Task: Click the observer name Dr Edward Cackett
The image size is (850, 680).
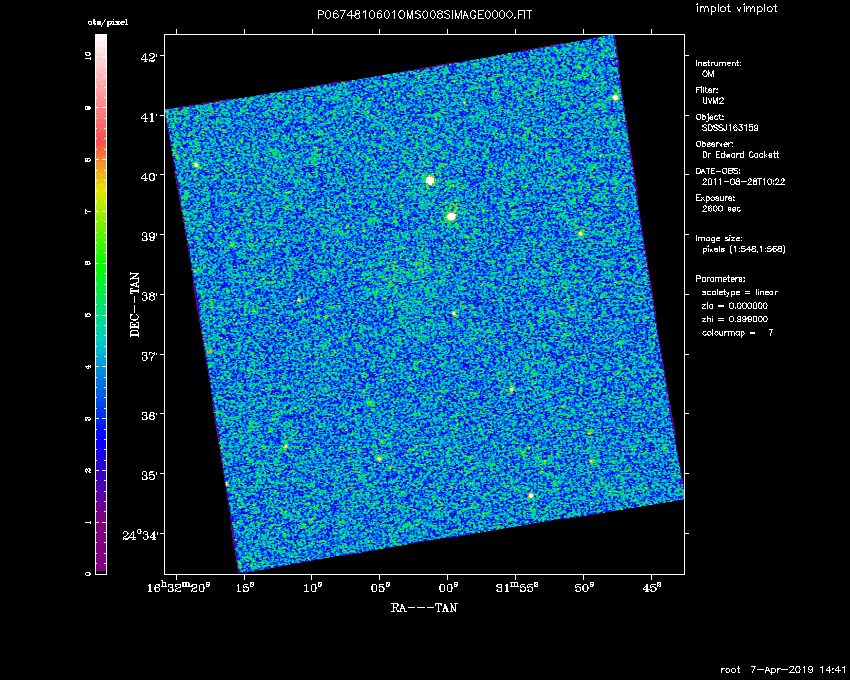Action: (741, 155)
